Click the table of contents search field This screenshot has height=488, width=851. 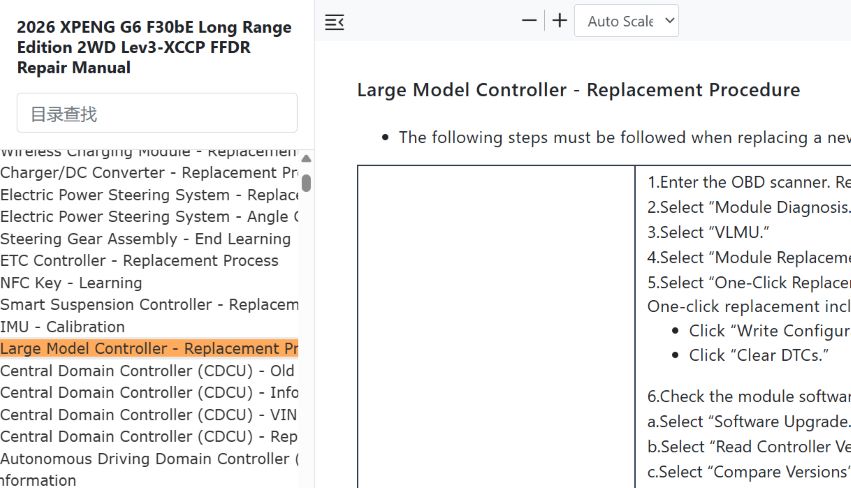click(157, 113)
